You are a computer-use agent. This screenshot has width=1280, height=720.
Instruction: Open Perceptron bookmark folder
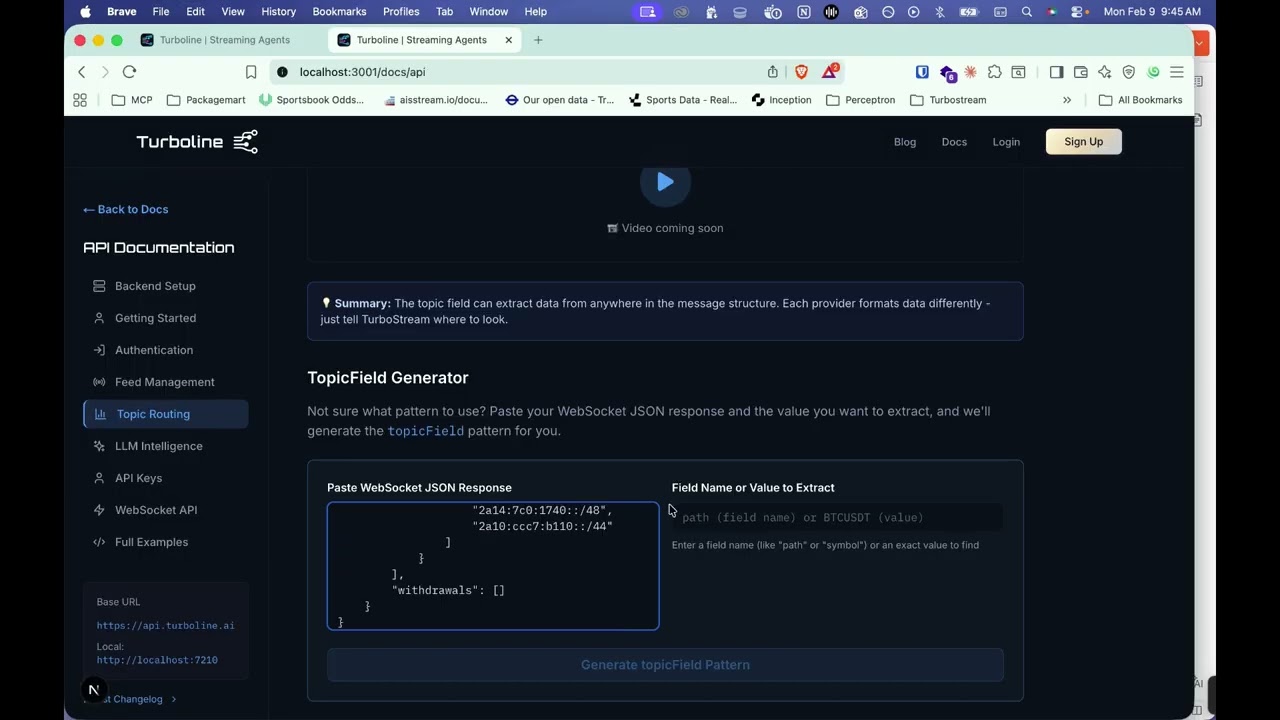860,100
